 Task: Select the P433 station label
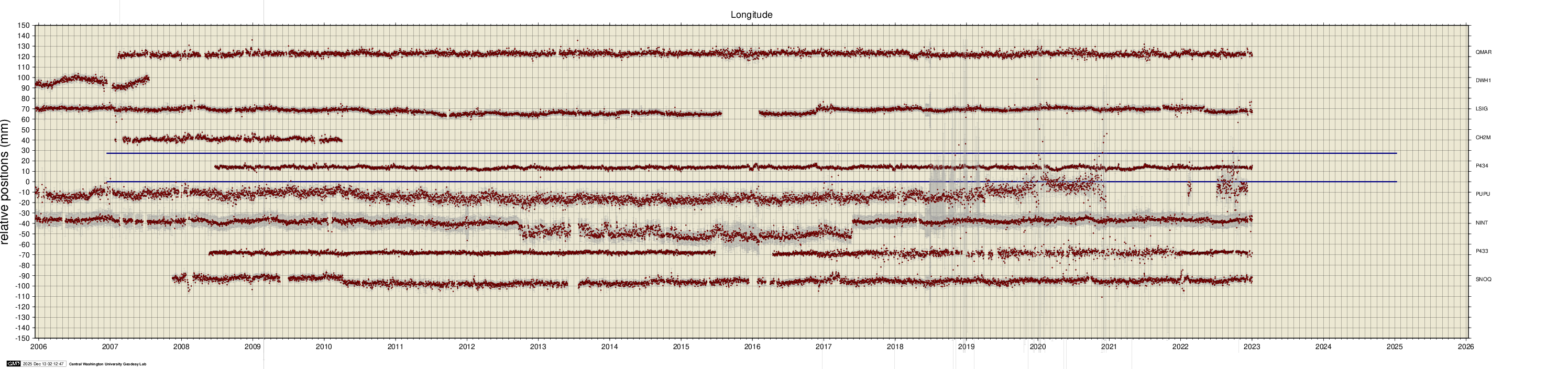click(x=1482, y=251)
